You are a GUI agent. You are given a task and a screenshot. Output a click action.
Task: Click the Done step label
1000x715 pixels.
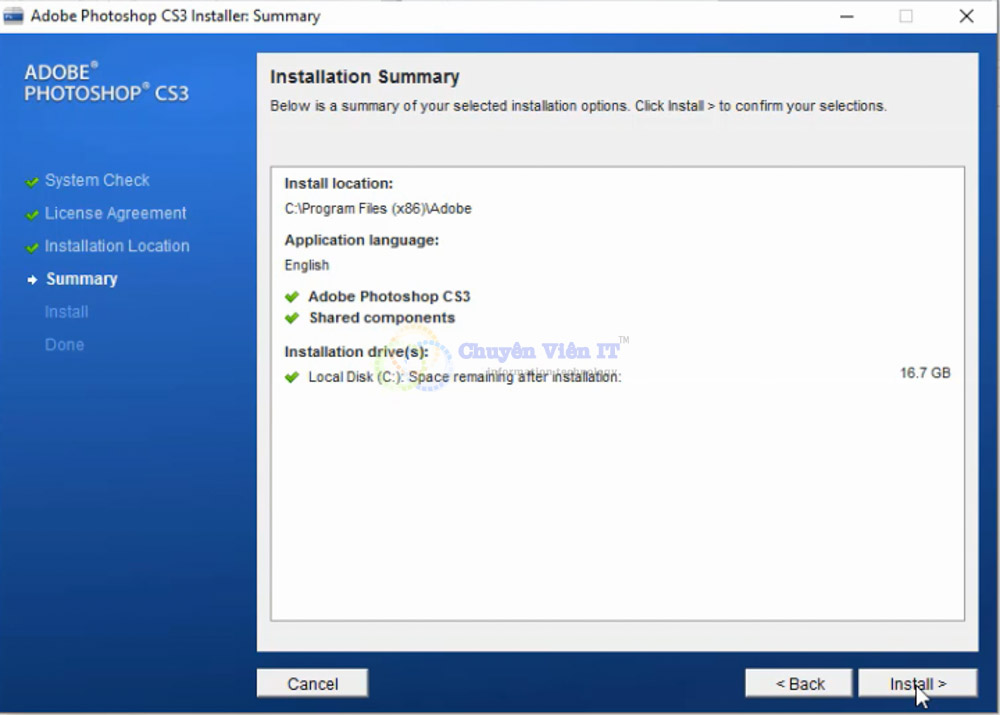tap(64, 344)
